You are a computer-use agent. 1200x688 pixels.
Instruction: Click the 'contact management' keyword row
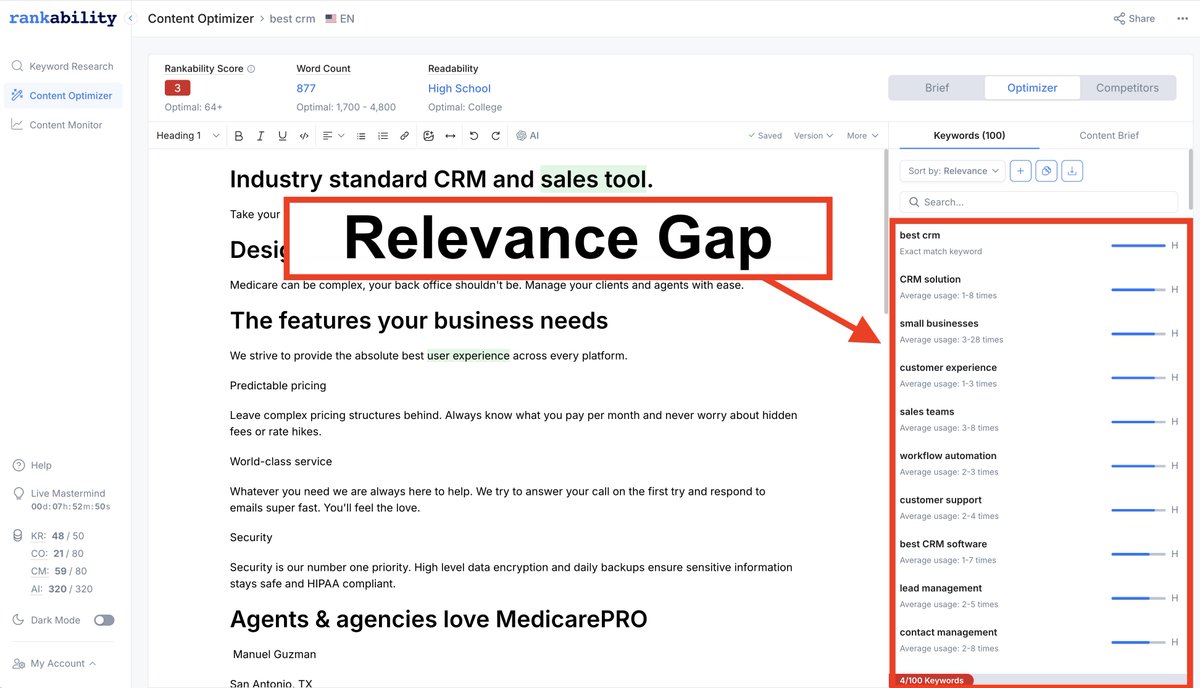[x=1039, y=640]
